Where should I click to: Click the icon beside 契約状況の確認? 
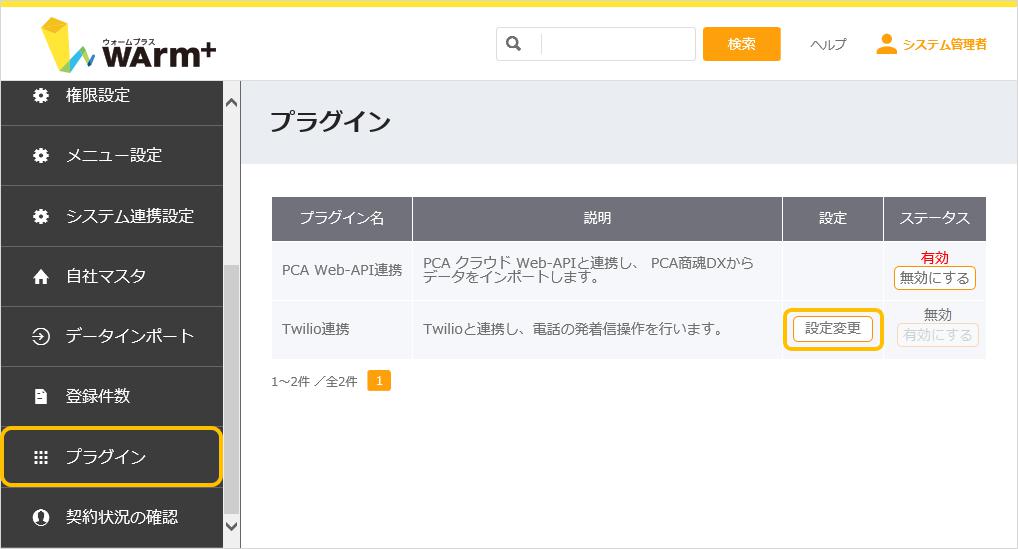point(41,517)
